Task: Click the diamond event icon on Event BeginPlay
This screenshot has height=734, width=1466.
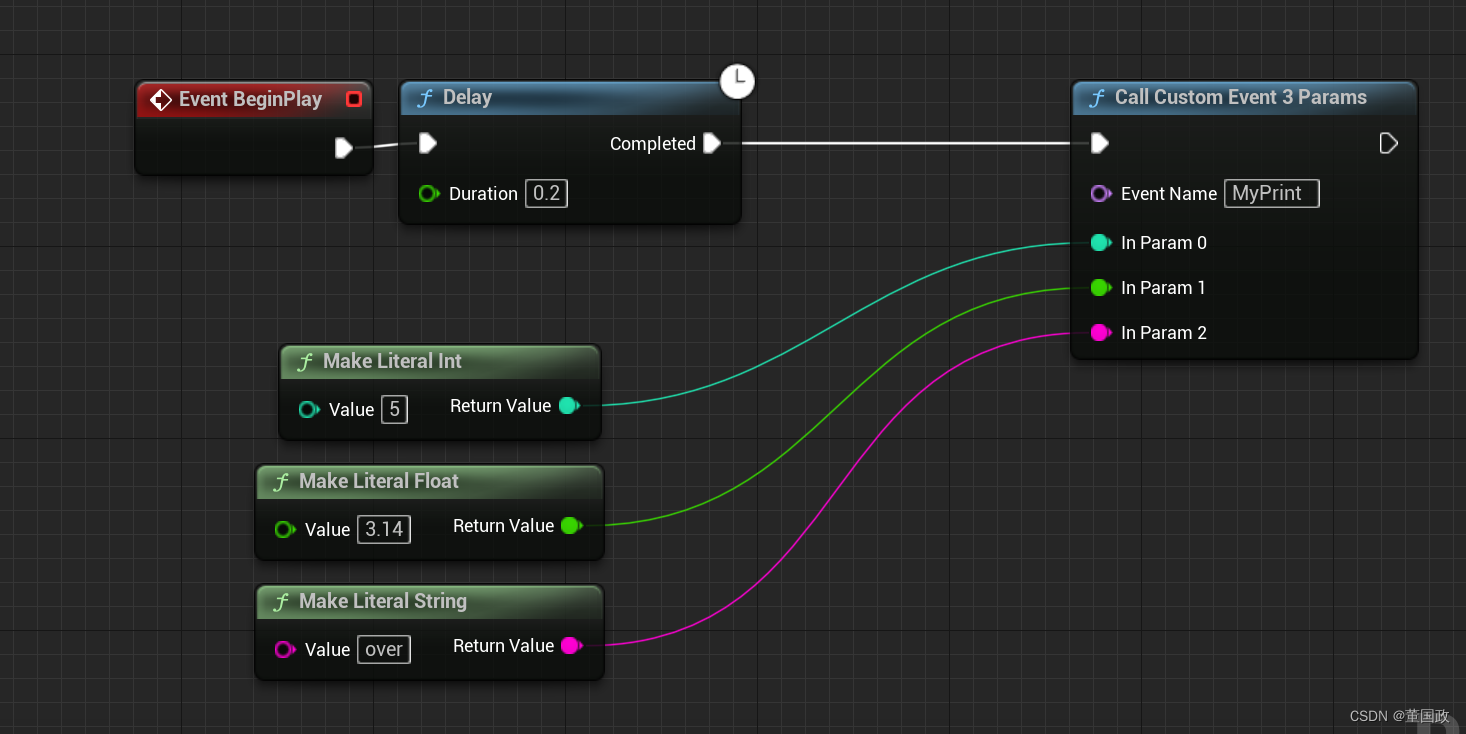Action: (x=161, y=99)
